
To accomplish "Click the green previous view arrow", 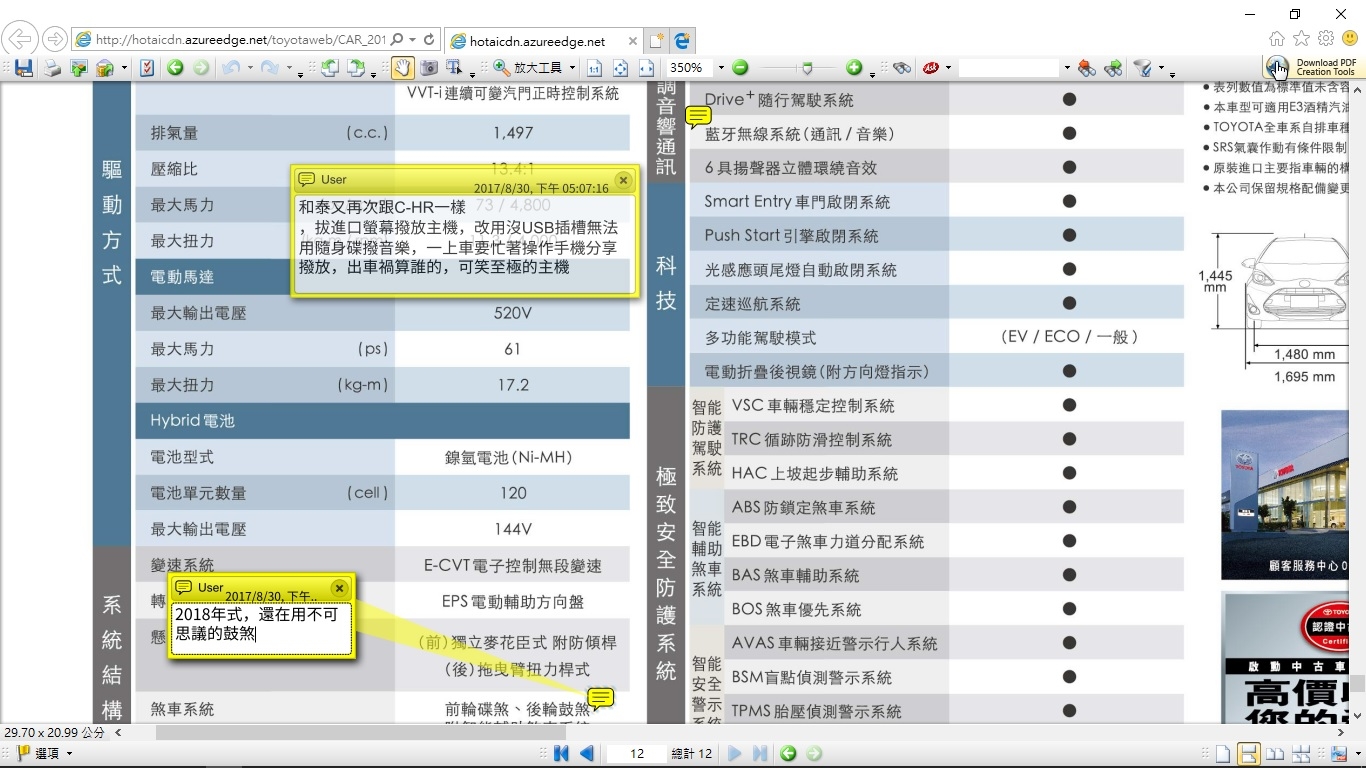I will point(175,68).
